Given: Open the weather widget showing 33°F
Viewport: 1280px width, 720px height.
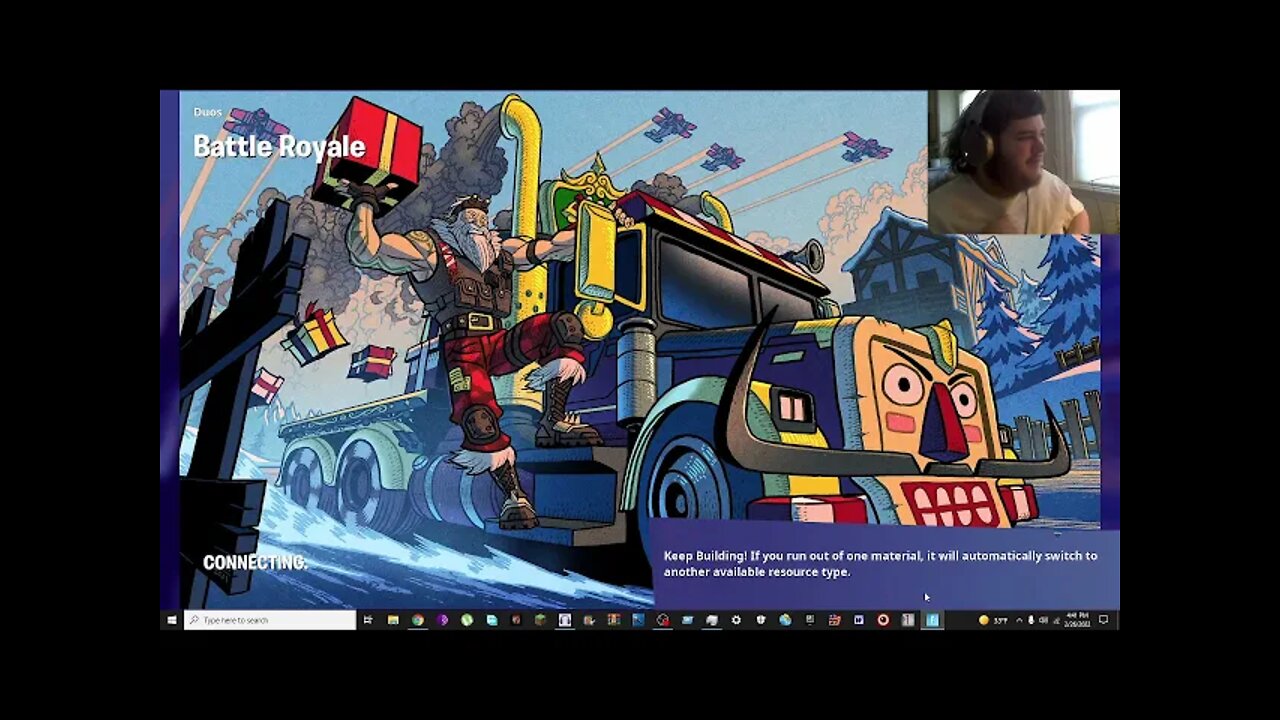Looking at the screenshot, I should coord(993,620).
